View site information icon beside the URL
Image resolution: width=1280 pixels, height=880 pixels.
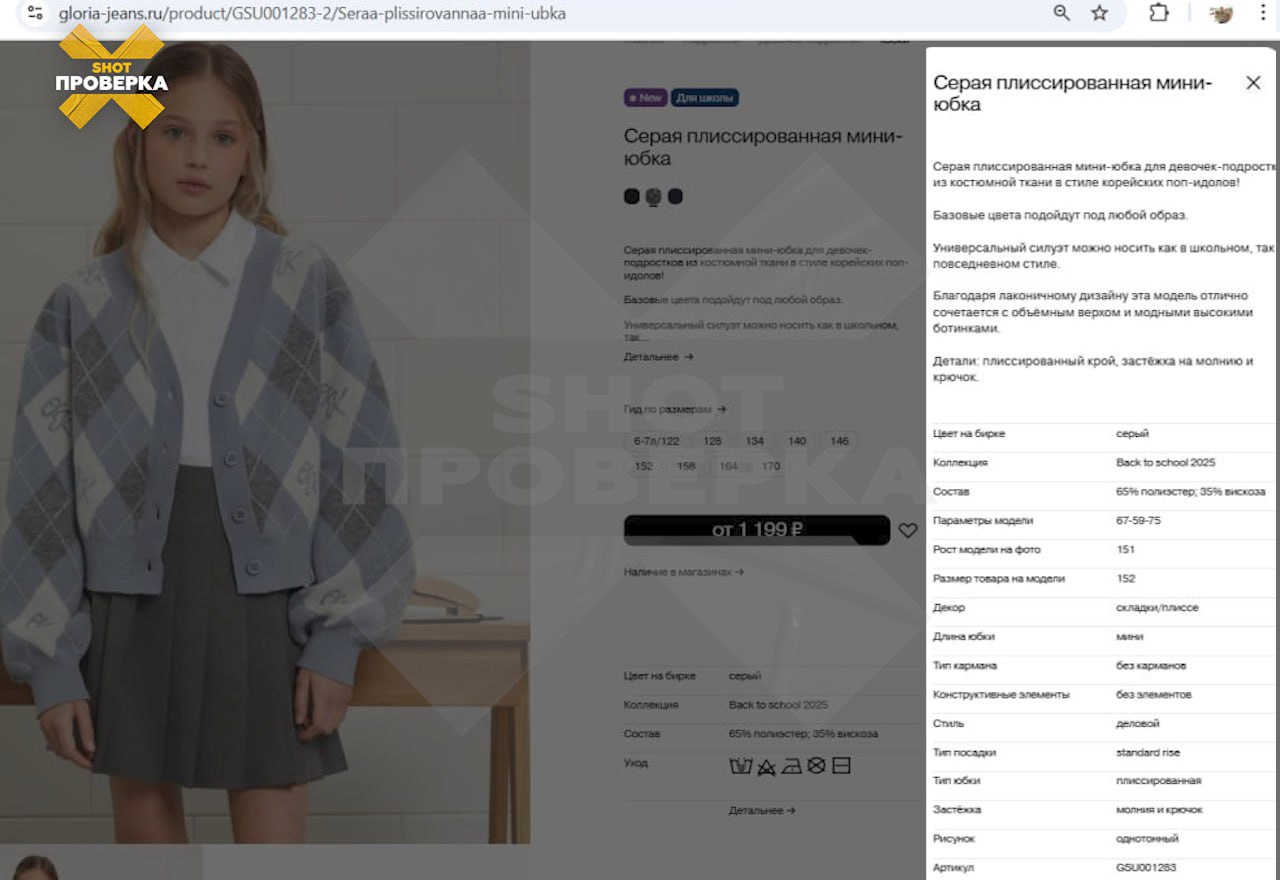(35, 13)
